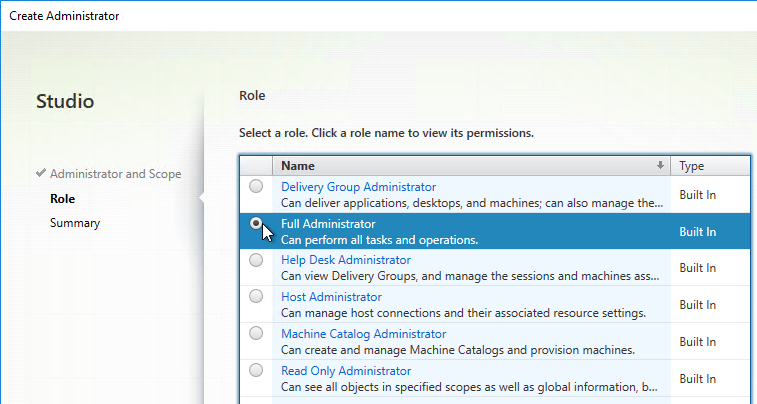This screenshot has width=757, height=404.
Task: Open Full Administrator role name link
Action: (328, 224)
